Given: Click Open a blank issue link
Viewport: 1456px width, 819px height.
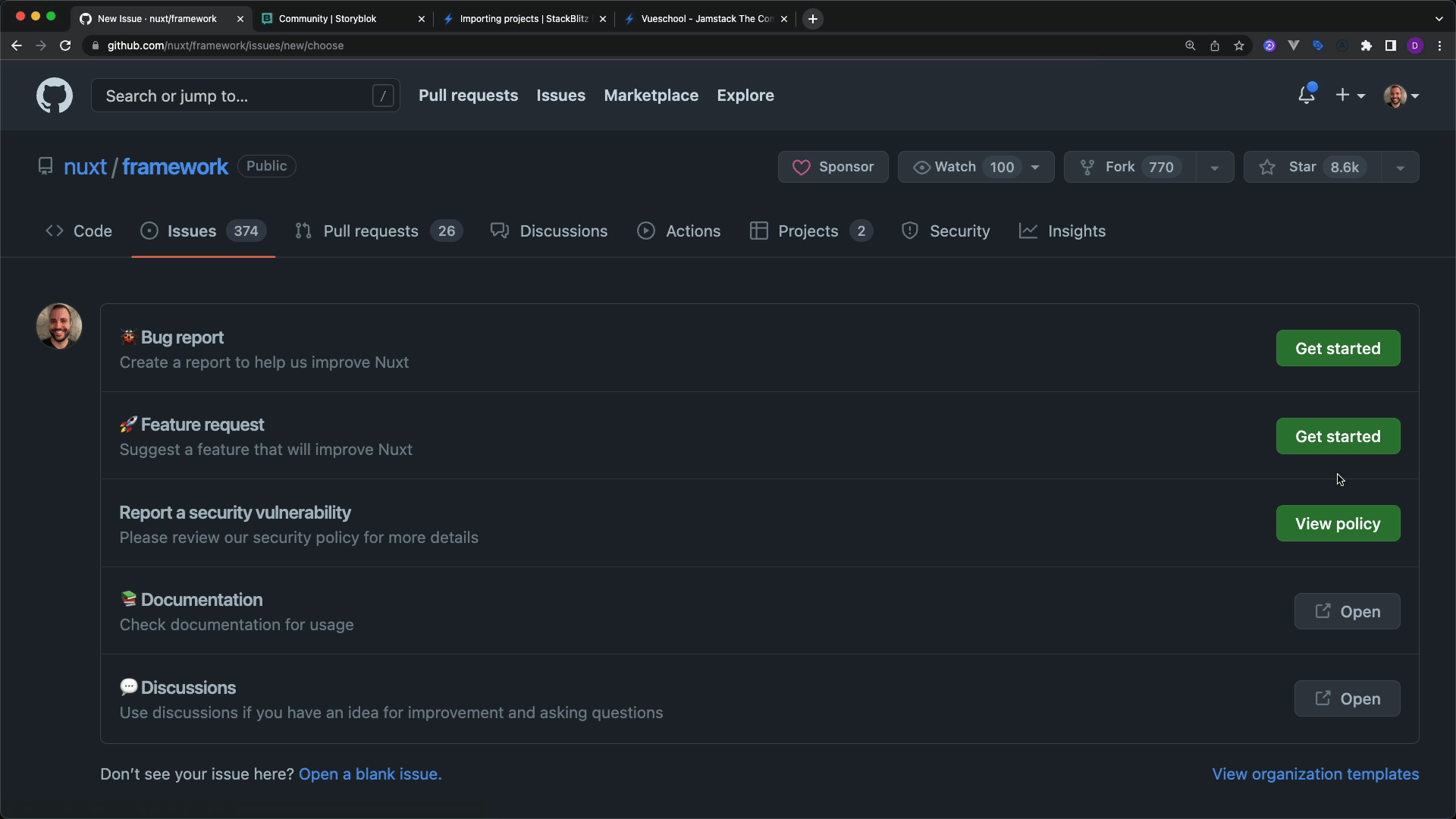Looking at the screenshot, I should pos(370,774).
